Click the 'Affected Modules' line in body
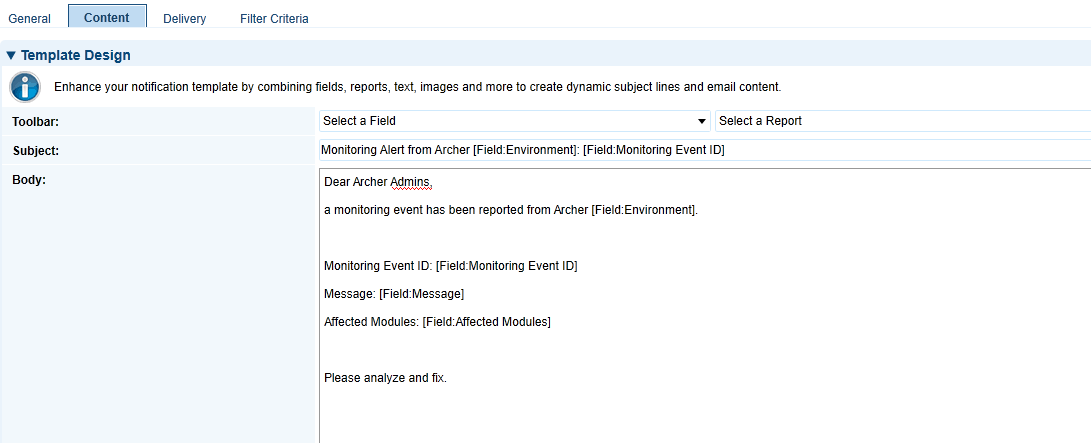The height and width of the screenshot is (443, 1091). point(437,321)
